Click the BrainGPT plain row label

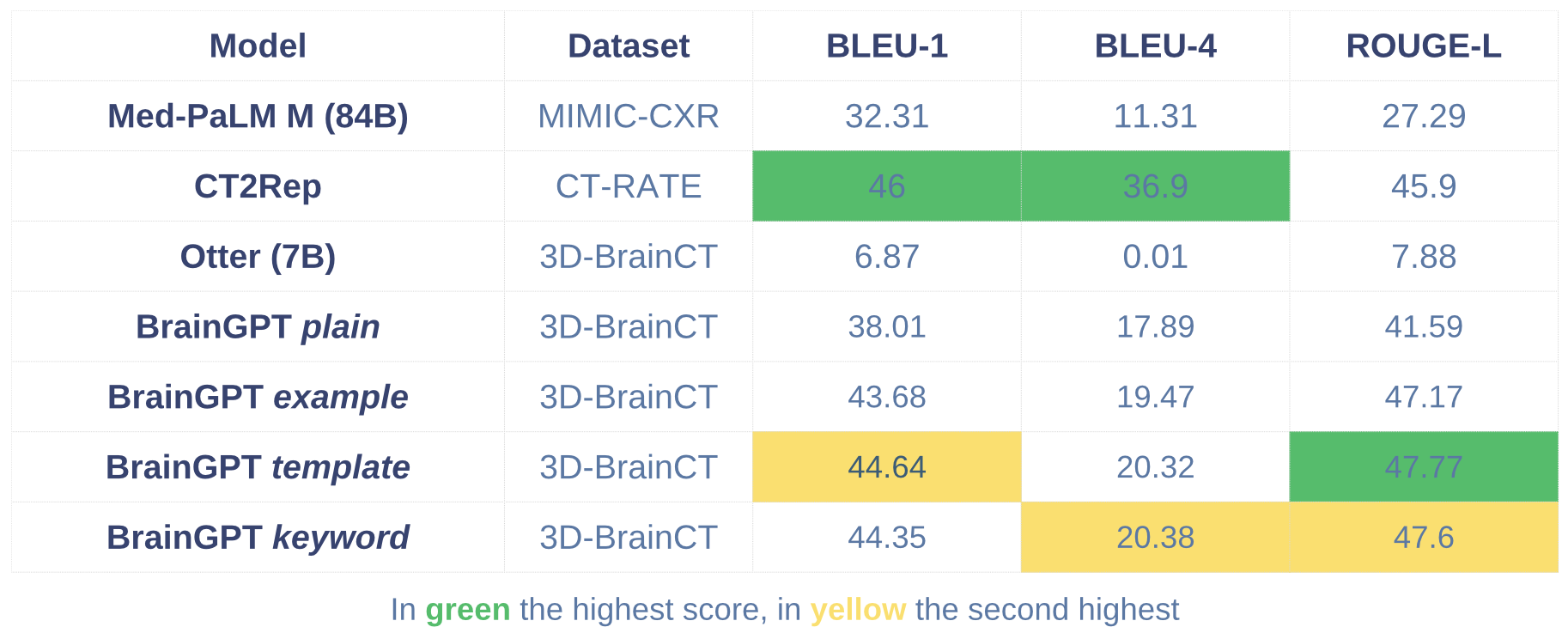tap(258, 327)
